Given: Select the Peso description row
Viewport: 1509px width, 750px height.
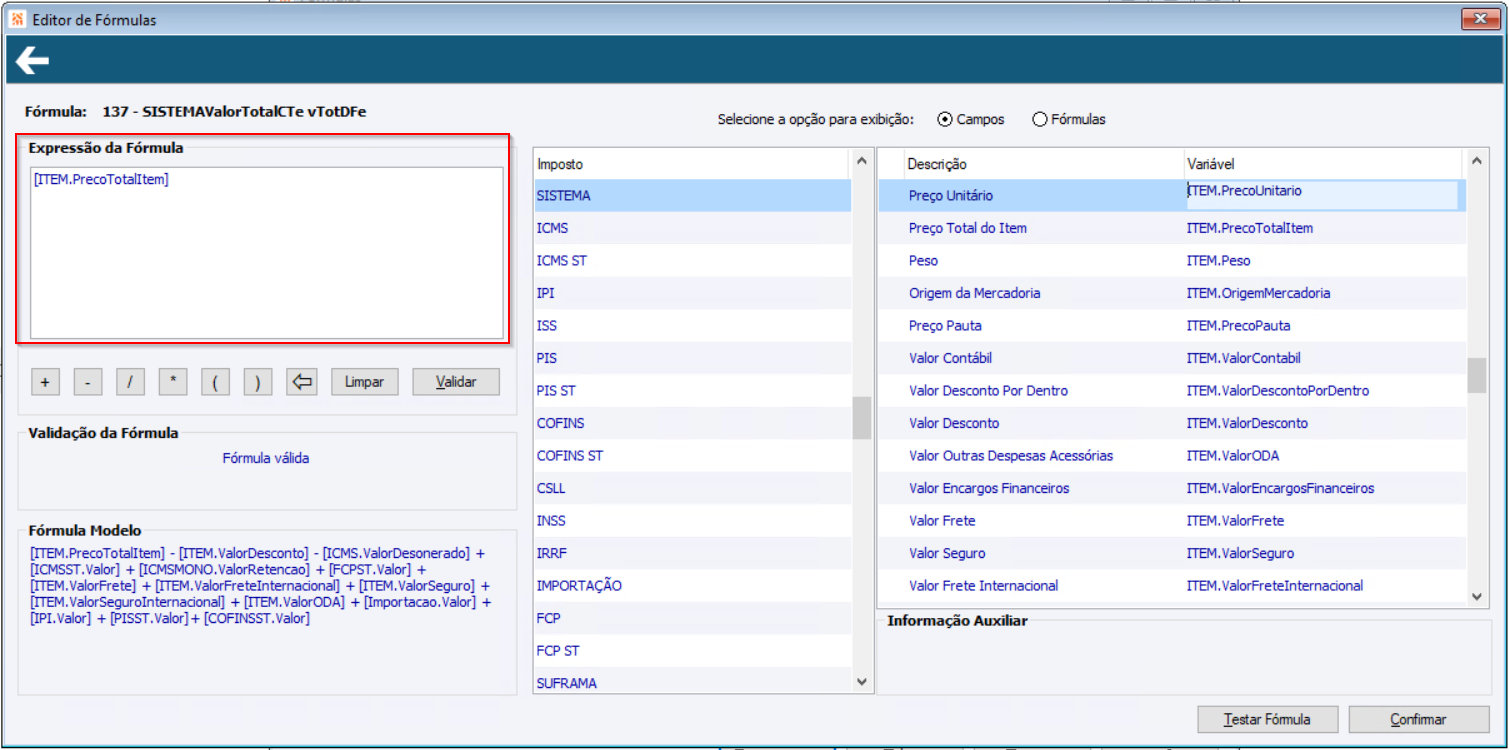Looking at the screenshot, I should (x=1170, y=261).
